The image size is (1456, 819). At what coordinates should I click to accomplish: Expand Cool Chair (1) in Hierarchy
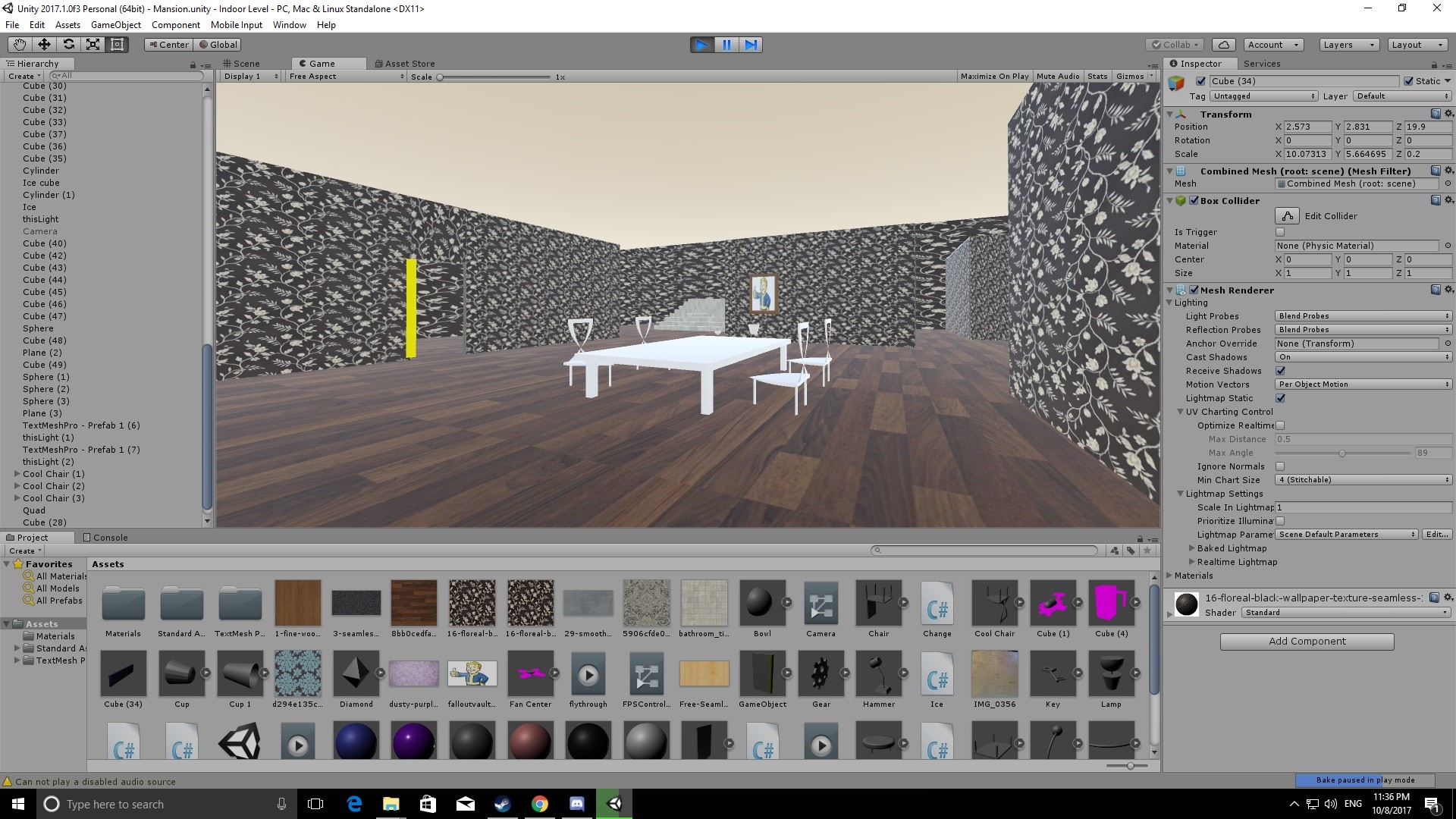coord(17,474)
